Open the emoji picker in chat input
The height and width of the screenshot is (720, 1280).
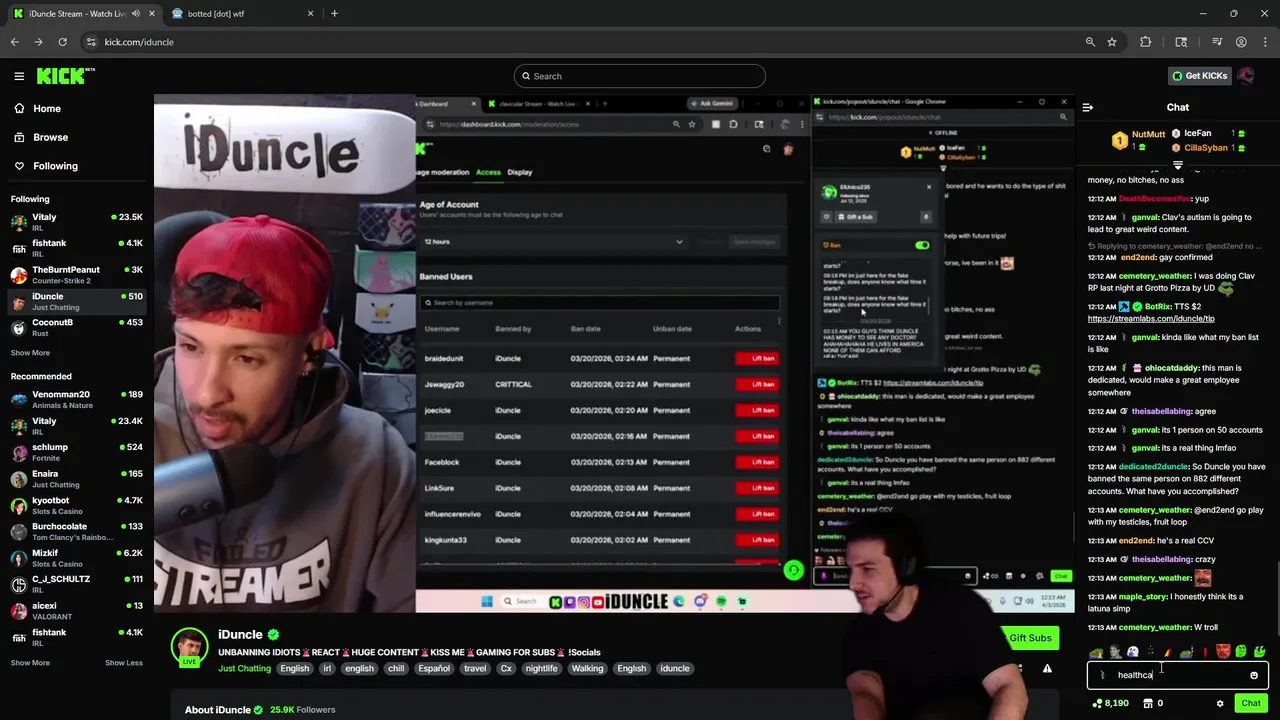(1254, 675)
